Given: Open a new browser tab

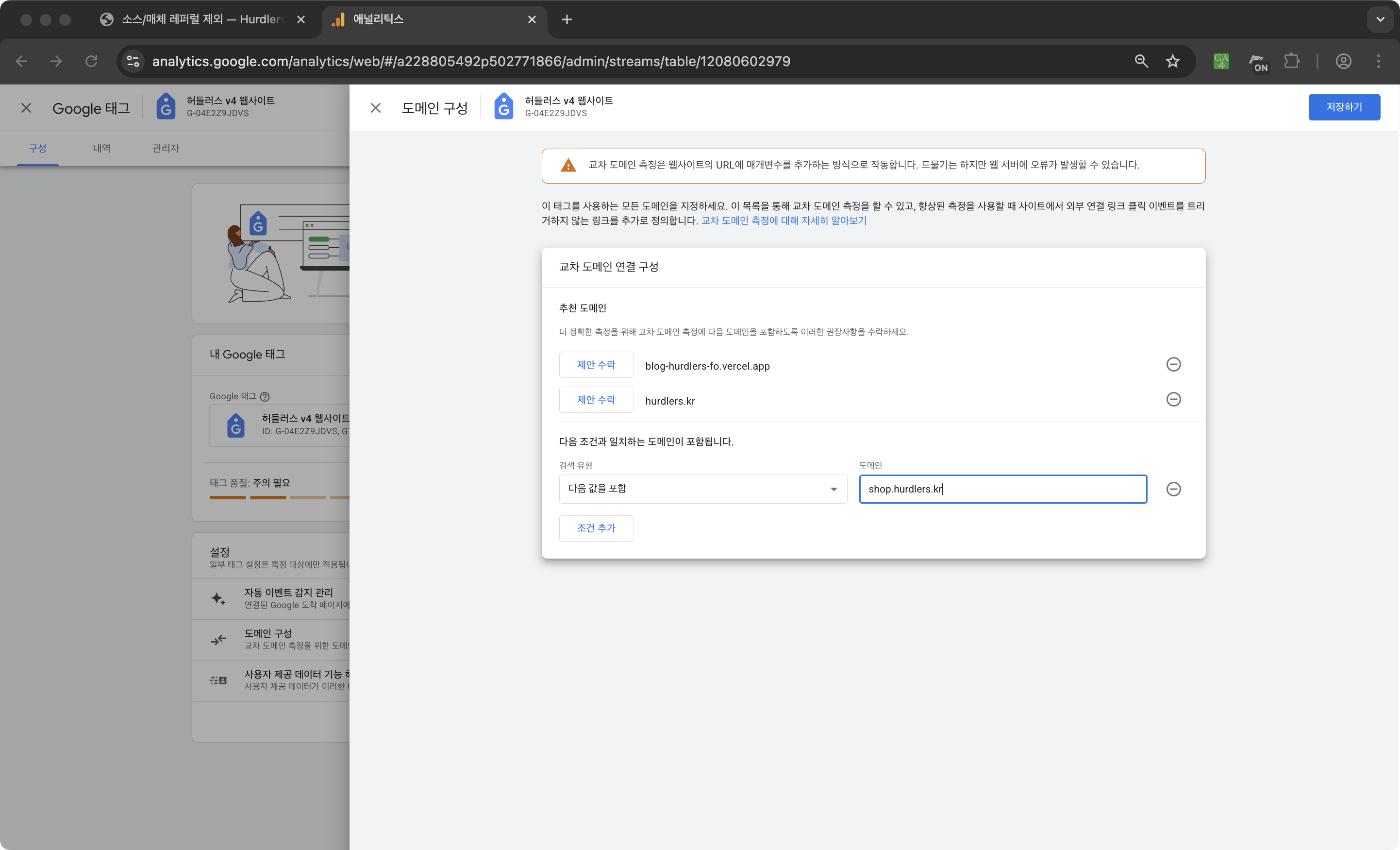Looking at the screenshot, I should [567, 20].
